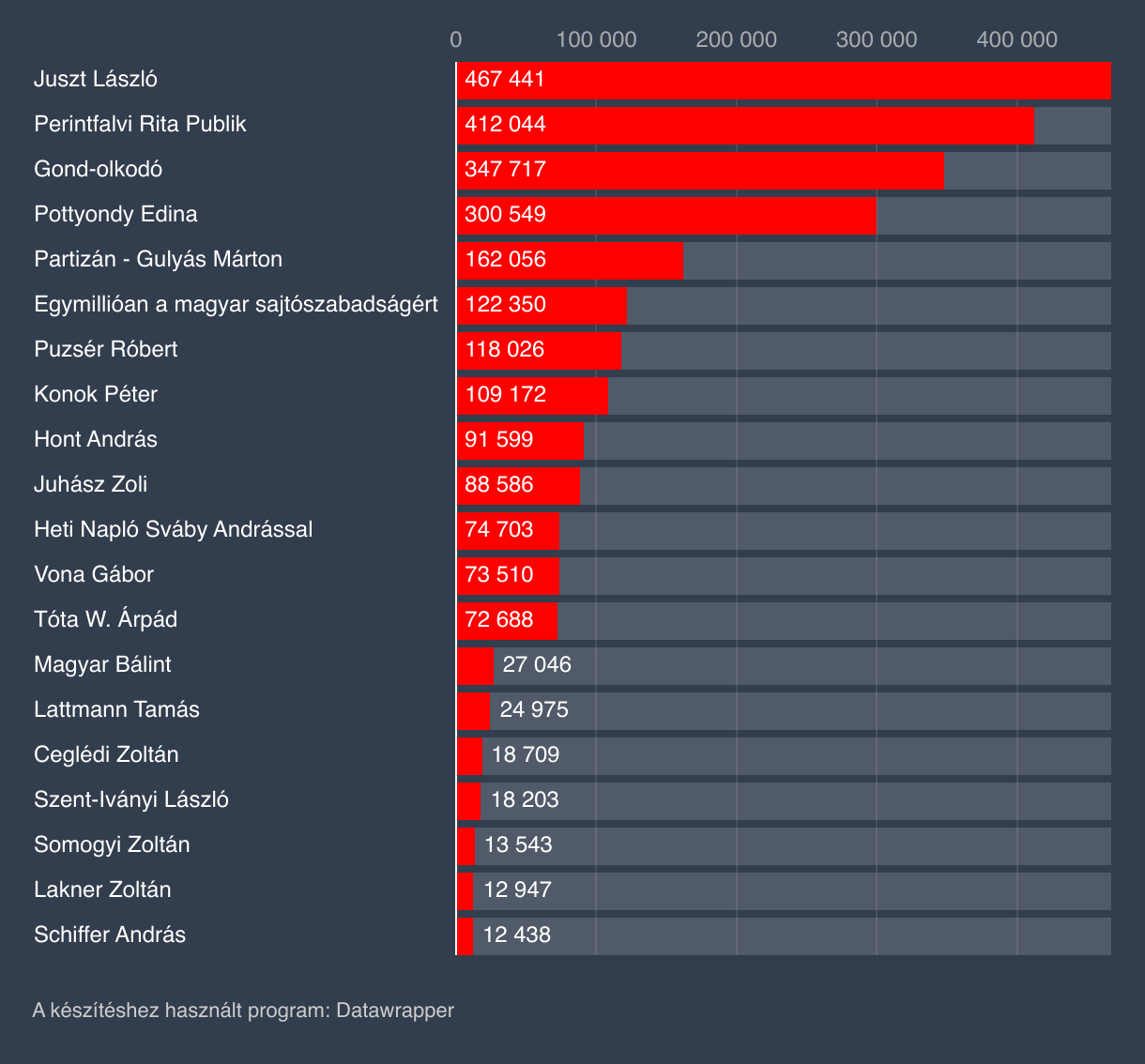Click the Hont András label
The height and width of the screenshot is (1064, 1145).
(x=95, y=440)
